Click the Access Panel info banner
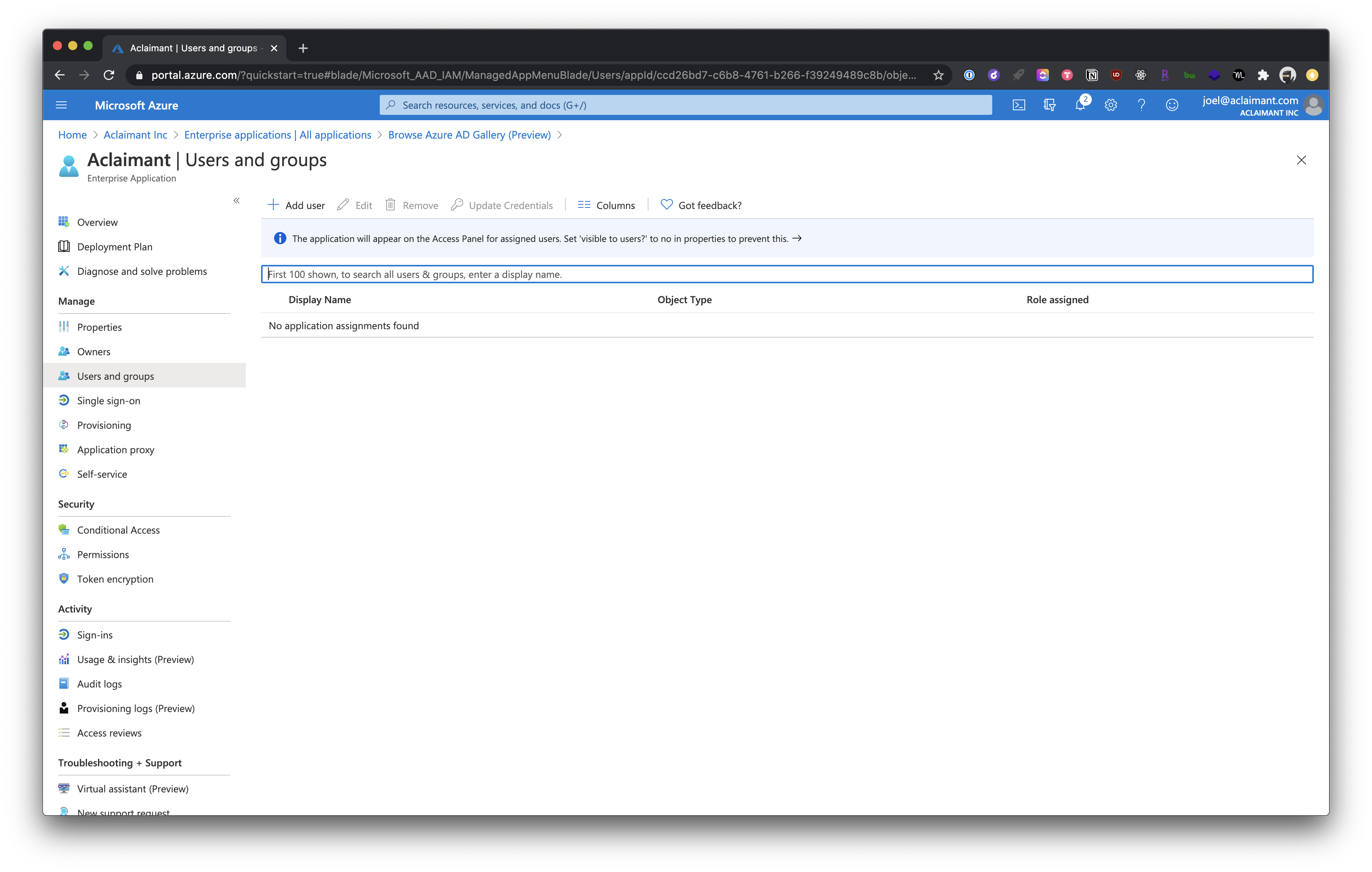The height and width of the screenshot is (872, 1372). (x=787, y=238)
